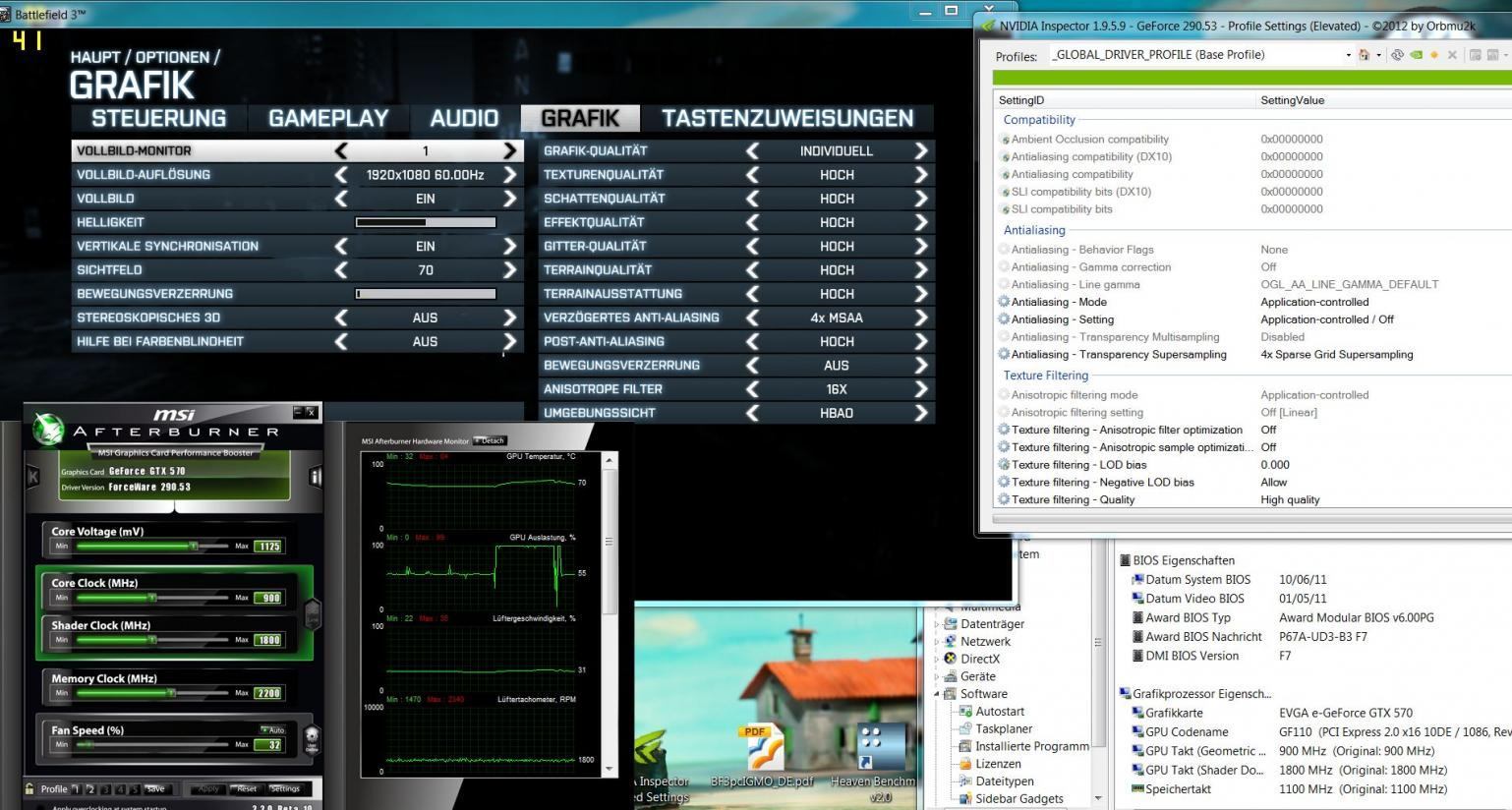Save the current Afterburner profile
The height and width of the screenshot is (810, 1512).
pyautogui.click(x=155, y=788)
